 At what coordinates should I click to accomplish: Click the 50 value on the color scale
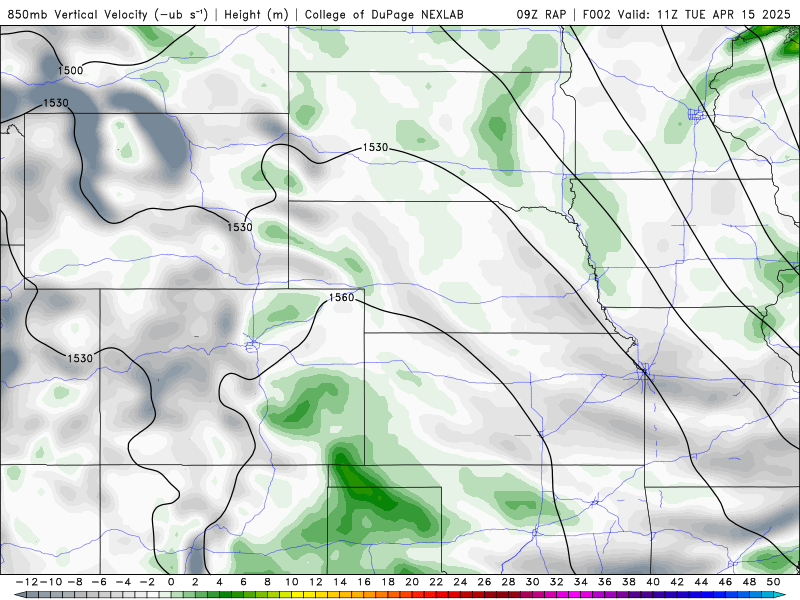coord(773,582)
